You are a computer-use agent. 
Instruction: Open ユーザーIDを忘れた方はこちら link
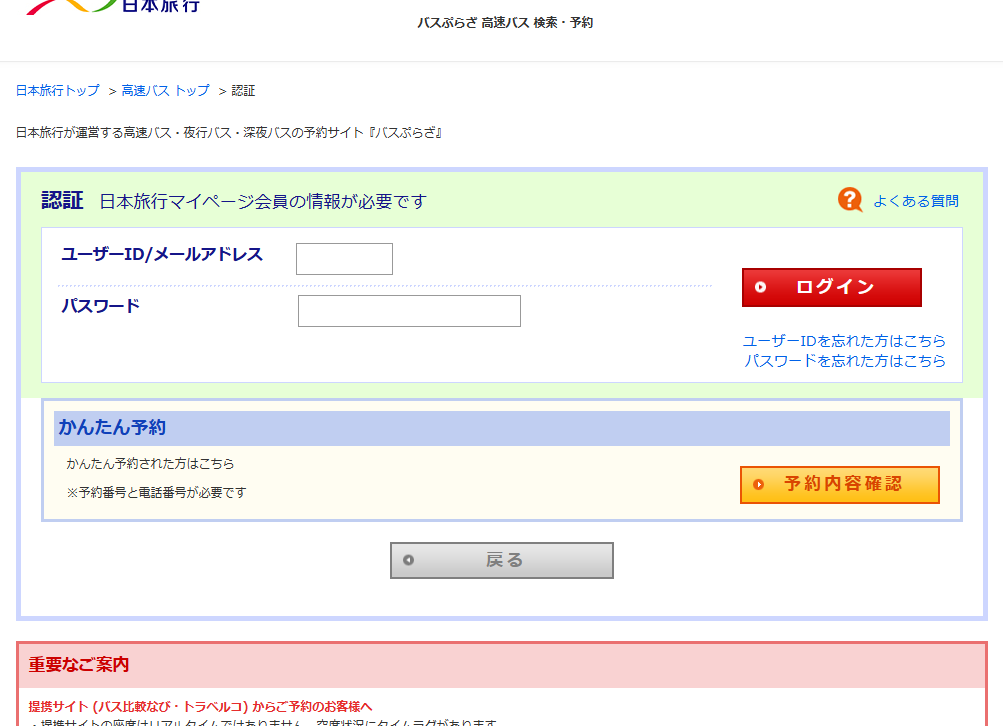pyautogui.click(x=844, y=341)
